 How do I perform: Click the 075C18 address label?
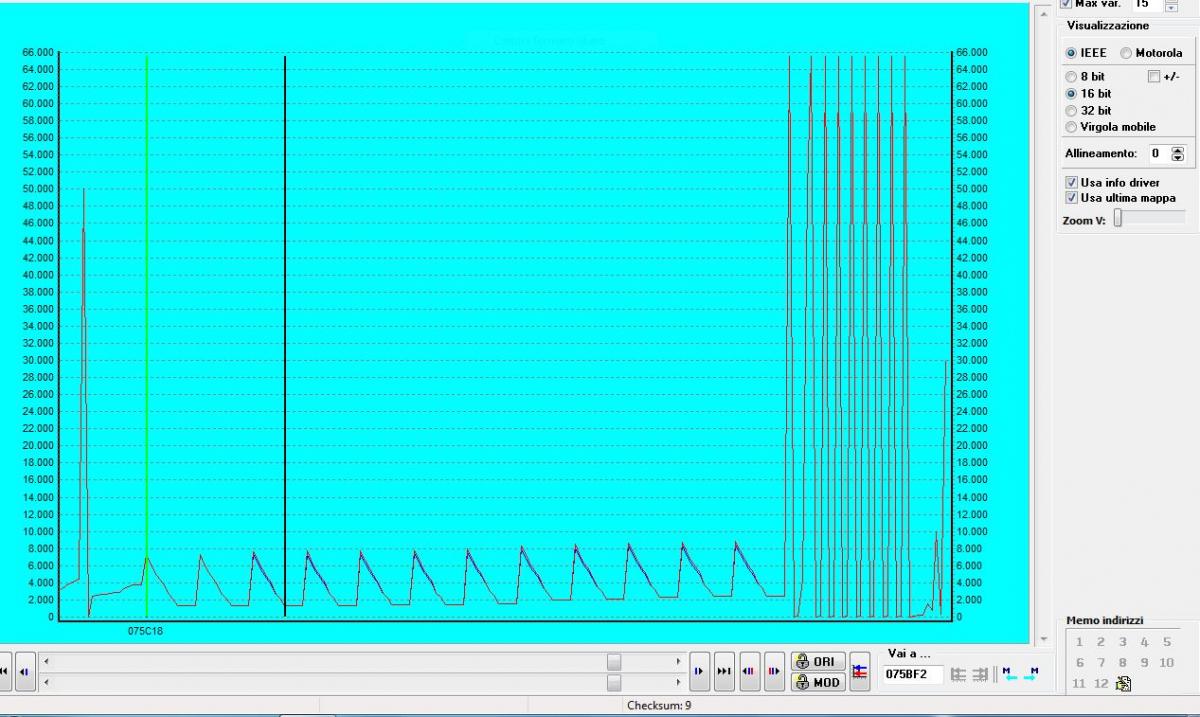pyautogui.click(x=146, y=631)
